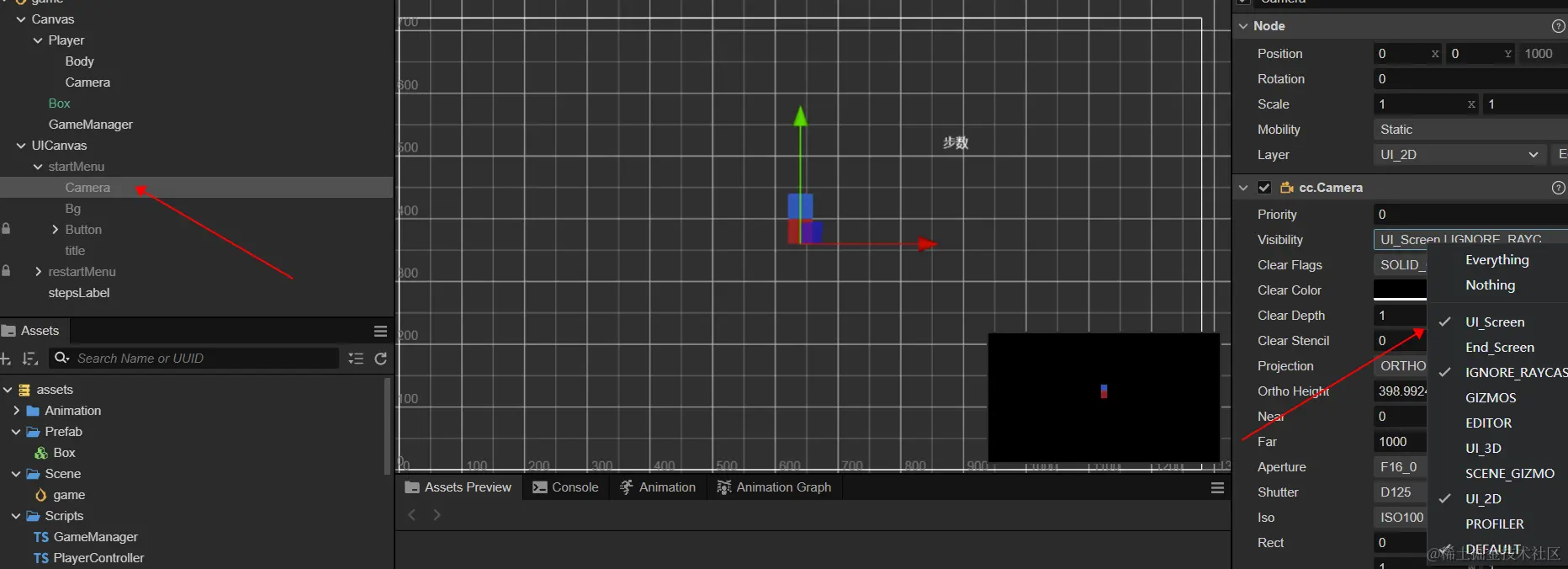The image size is (1568, 569).
Task: Click the Mobility Static dropdown field
Action: pyautogui.click(x=1470, y=130)
